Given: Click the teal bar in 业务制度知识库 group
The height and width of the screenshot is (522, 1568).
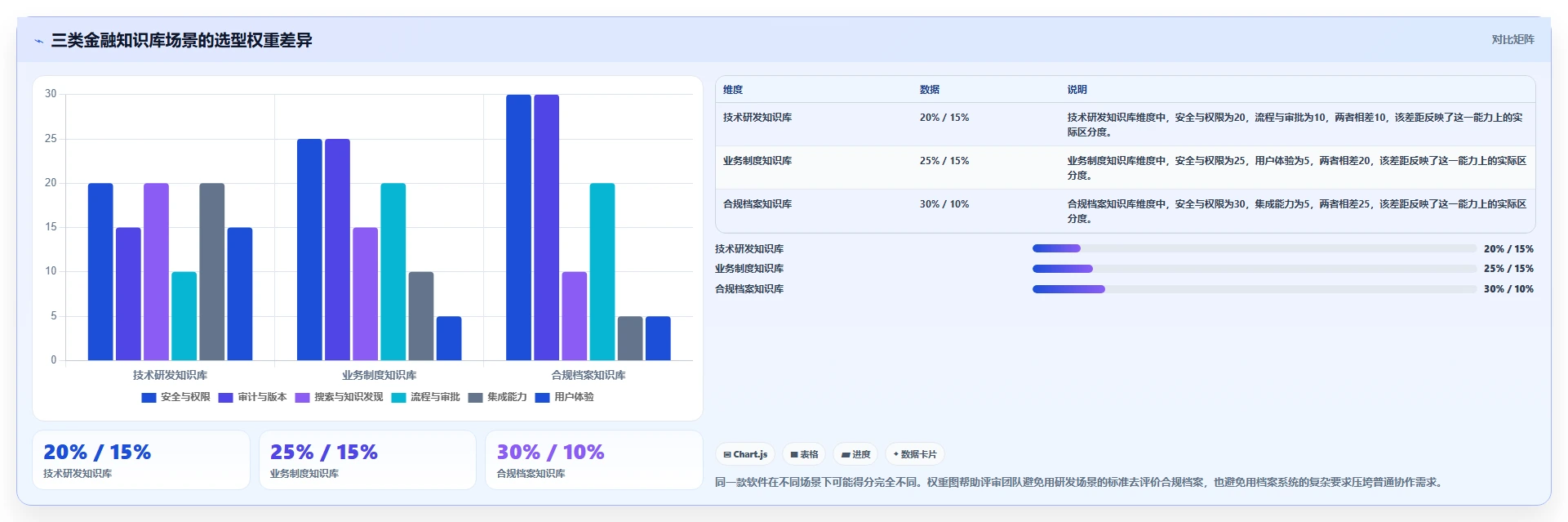Looking at the screenshot, I should 393,272.
